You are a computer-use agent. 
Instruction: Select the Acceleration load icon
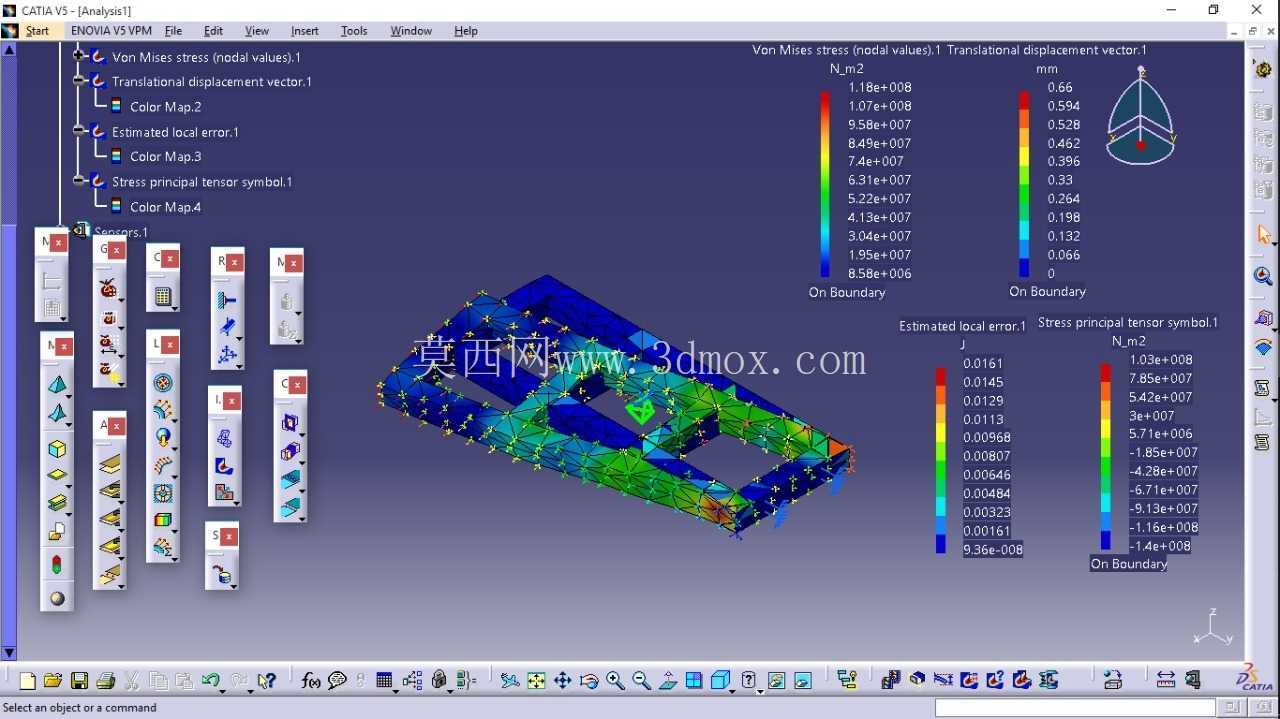tap(162, 437)
